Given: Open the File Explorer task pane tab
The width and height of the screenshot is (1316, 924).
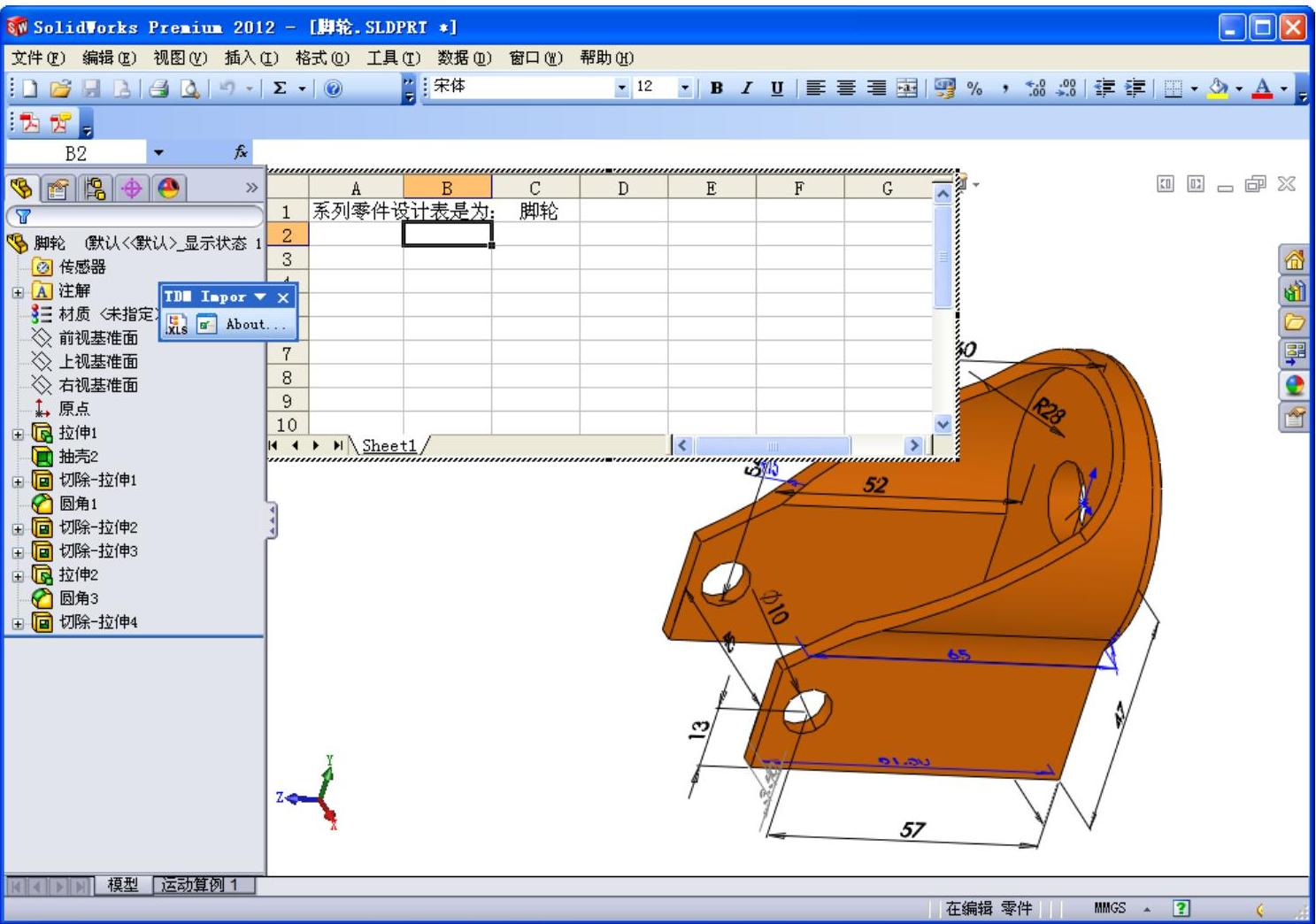Looking at the screenshot, I should click(x=1294, y=322).
